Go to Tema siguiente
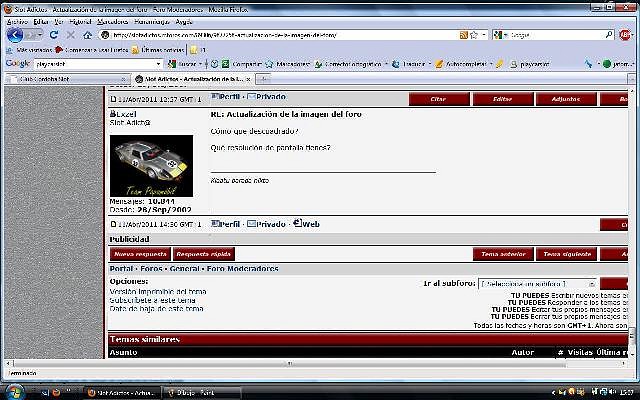This screenshot has height=400, width=640. pos(566,254)
